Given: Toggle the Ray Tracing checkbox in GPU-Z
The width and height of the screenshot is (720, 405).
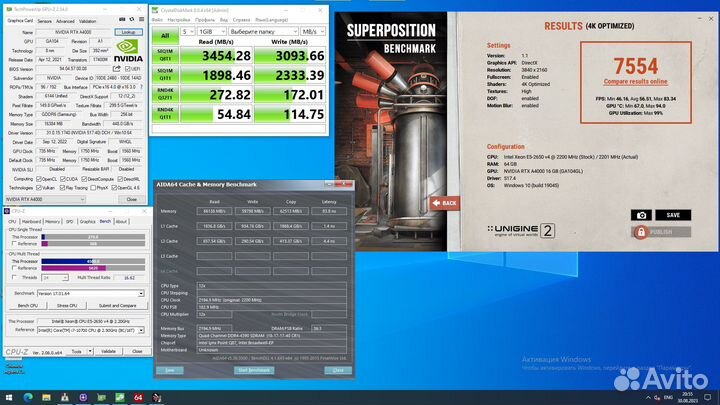Looking at the screenshot, I should coord(63,188).
